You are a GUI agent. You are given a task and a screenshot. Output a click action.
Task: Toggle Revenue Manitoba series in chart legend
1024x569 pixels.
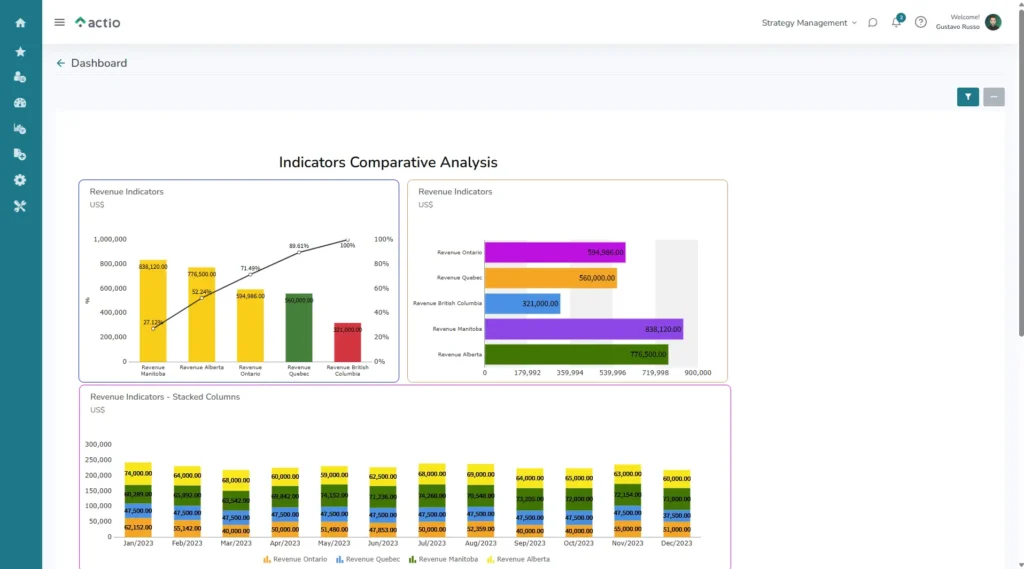click(x=443, y=559)
